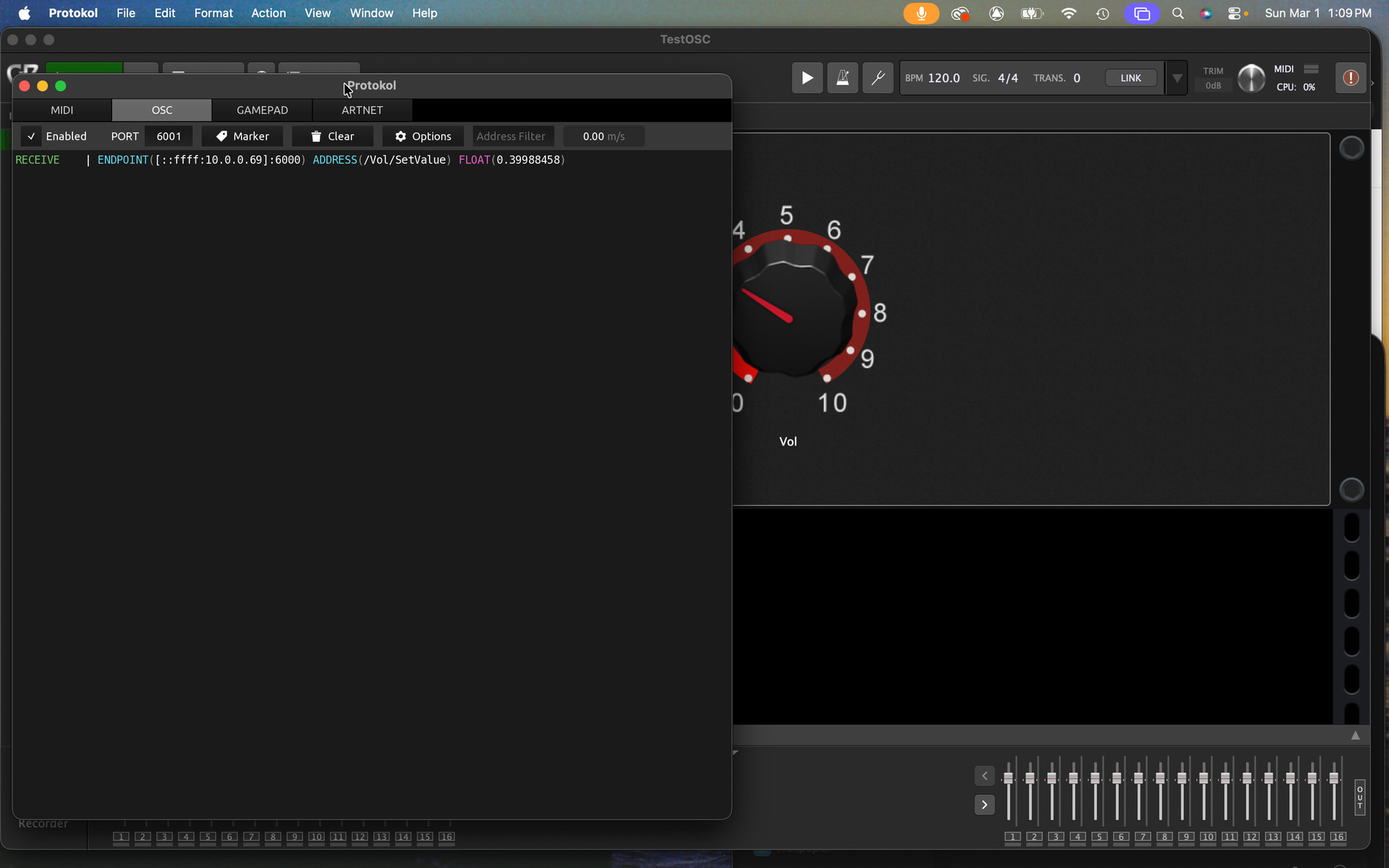Click right chevron beside the faders
The height and width of the screenshot is (868, 1389).
[x=984, y=804]
